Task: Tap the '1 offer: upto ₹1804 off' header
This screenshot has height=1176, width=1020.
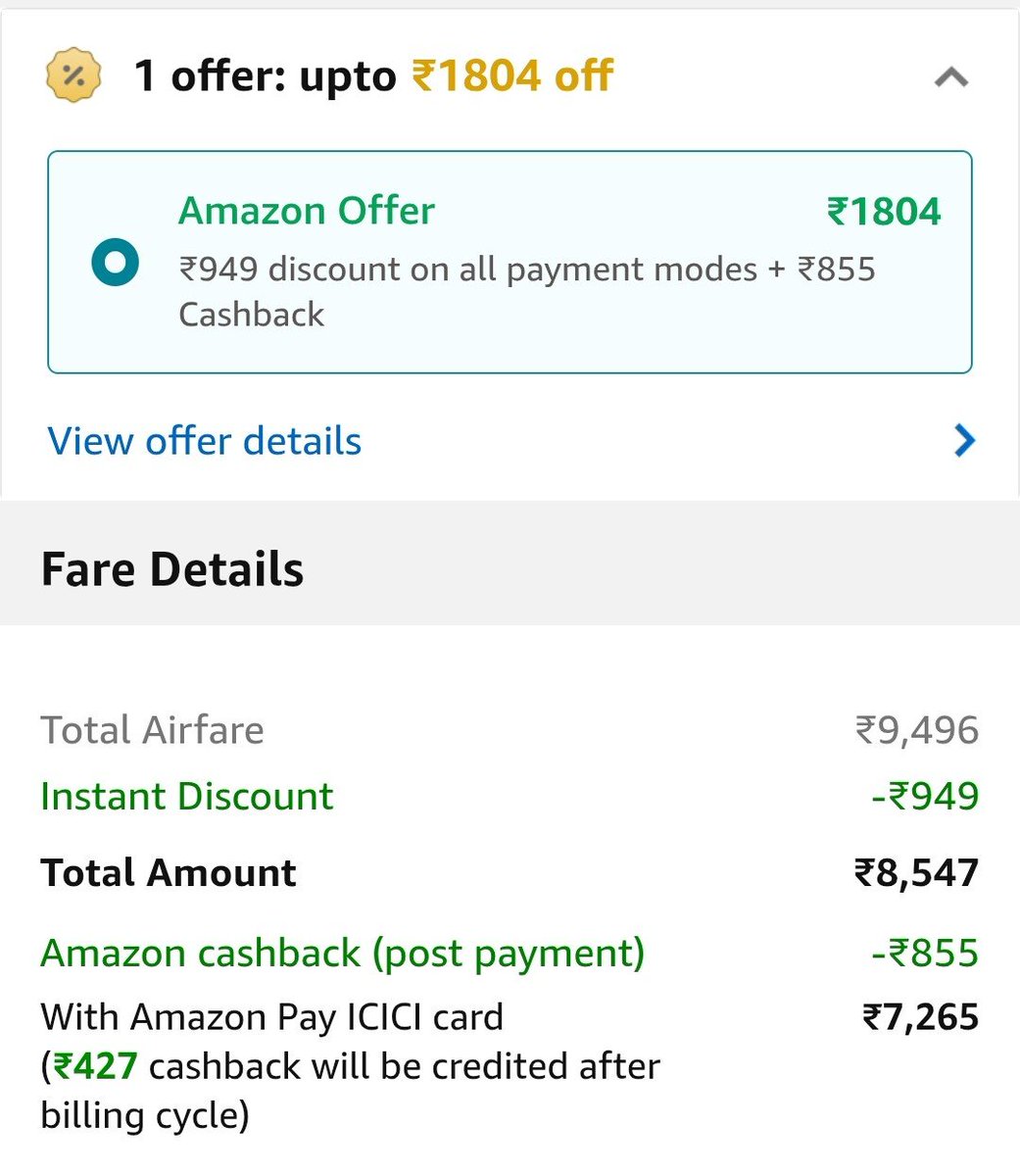Action: (x=373, y=75)
